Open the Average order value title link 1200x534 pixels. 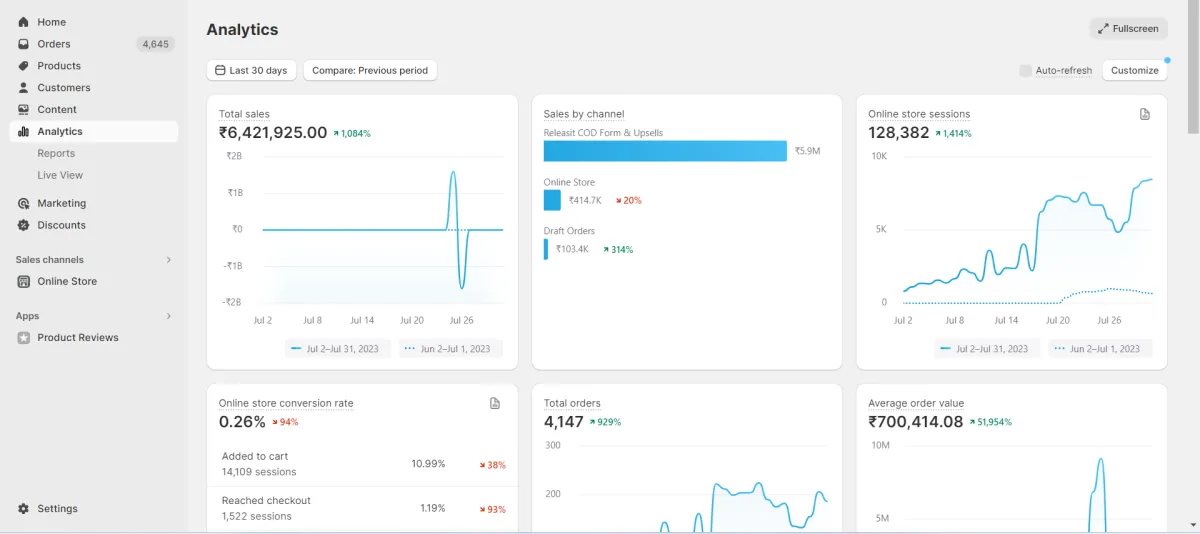coord(916,403)
